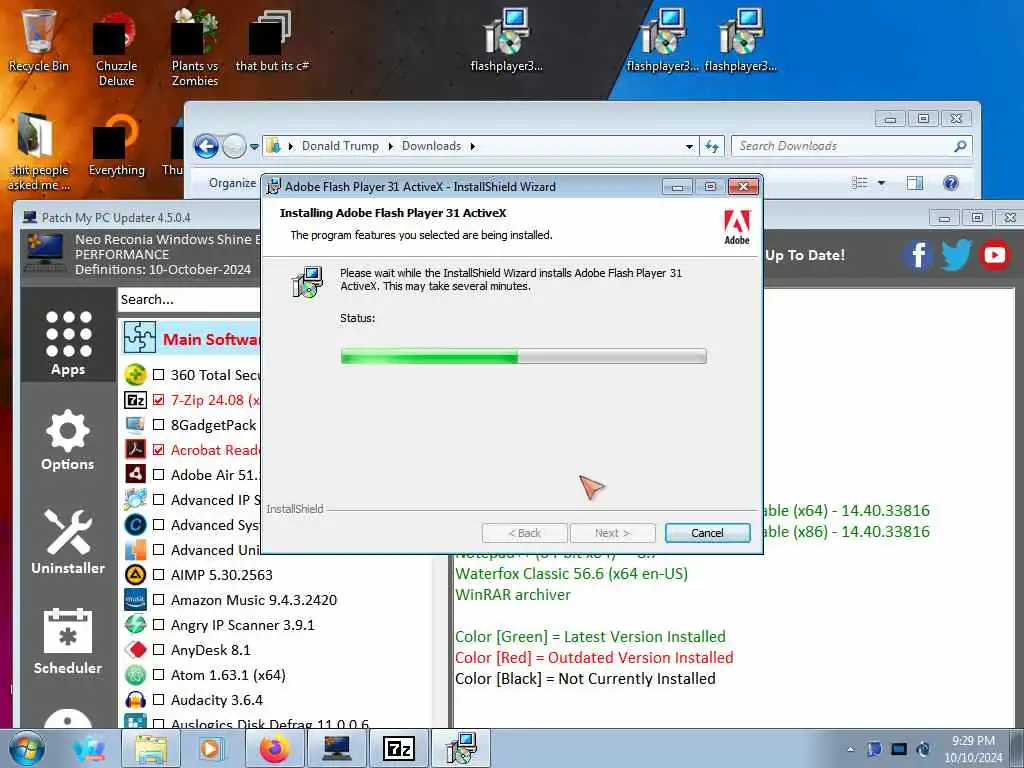Click the Downloads breadcrumb in Explorer
This screenshot has height=768, width=1024.
(x=431, y=146)
